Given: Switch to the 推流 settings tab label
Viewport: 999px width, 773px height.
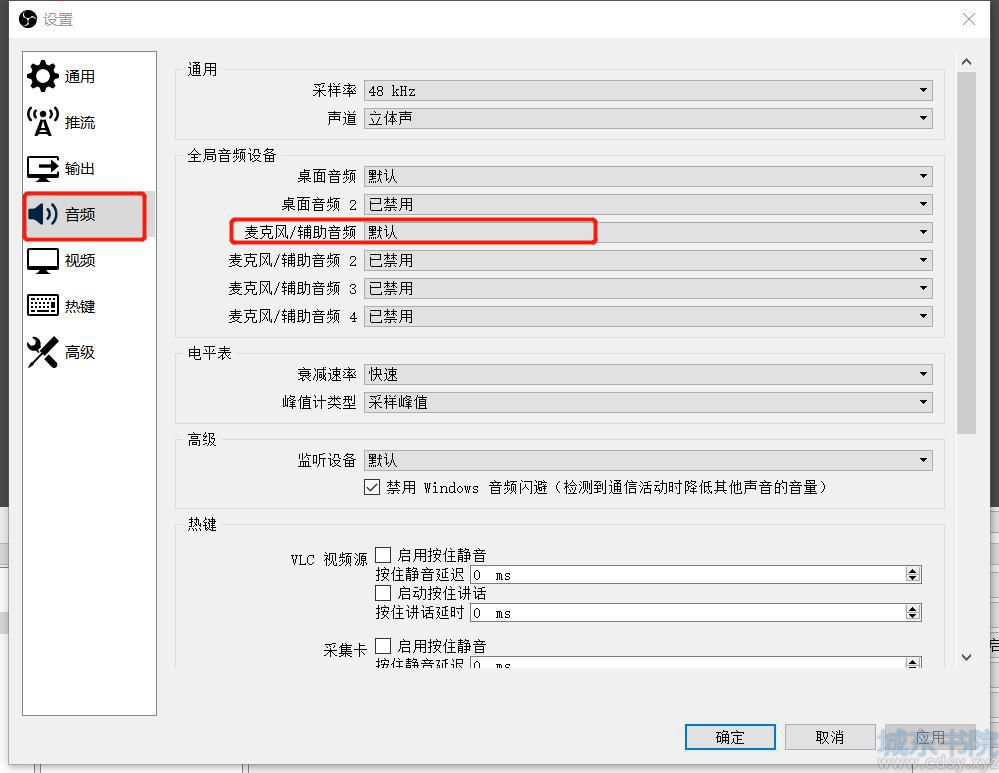Looking at the screenshot, I should pos(80,122).
